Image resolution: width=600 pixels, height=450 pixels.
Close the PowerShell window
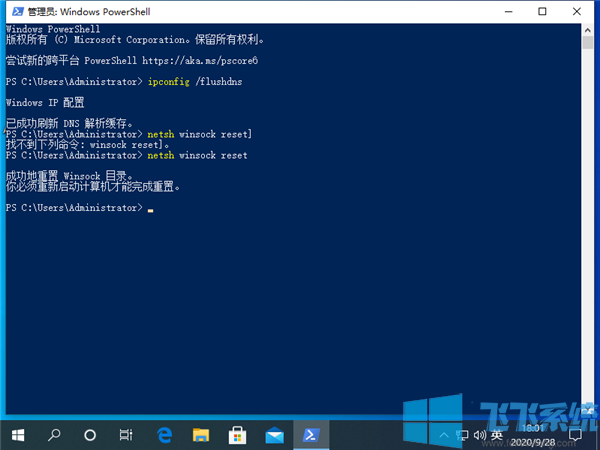pos(577,11)
